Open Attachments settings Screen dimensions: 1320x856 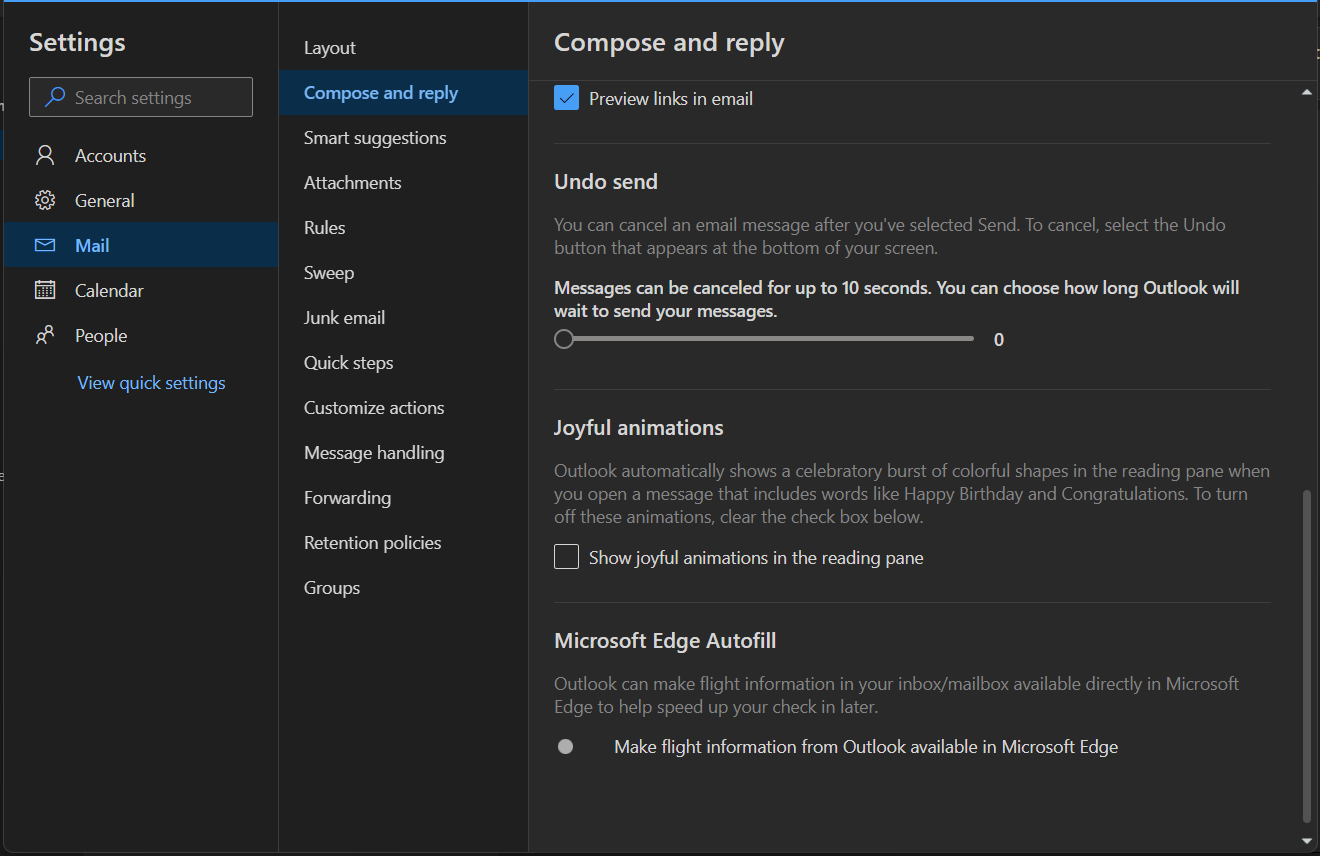pyautogui.click(x=403, y=182)
